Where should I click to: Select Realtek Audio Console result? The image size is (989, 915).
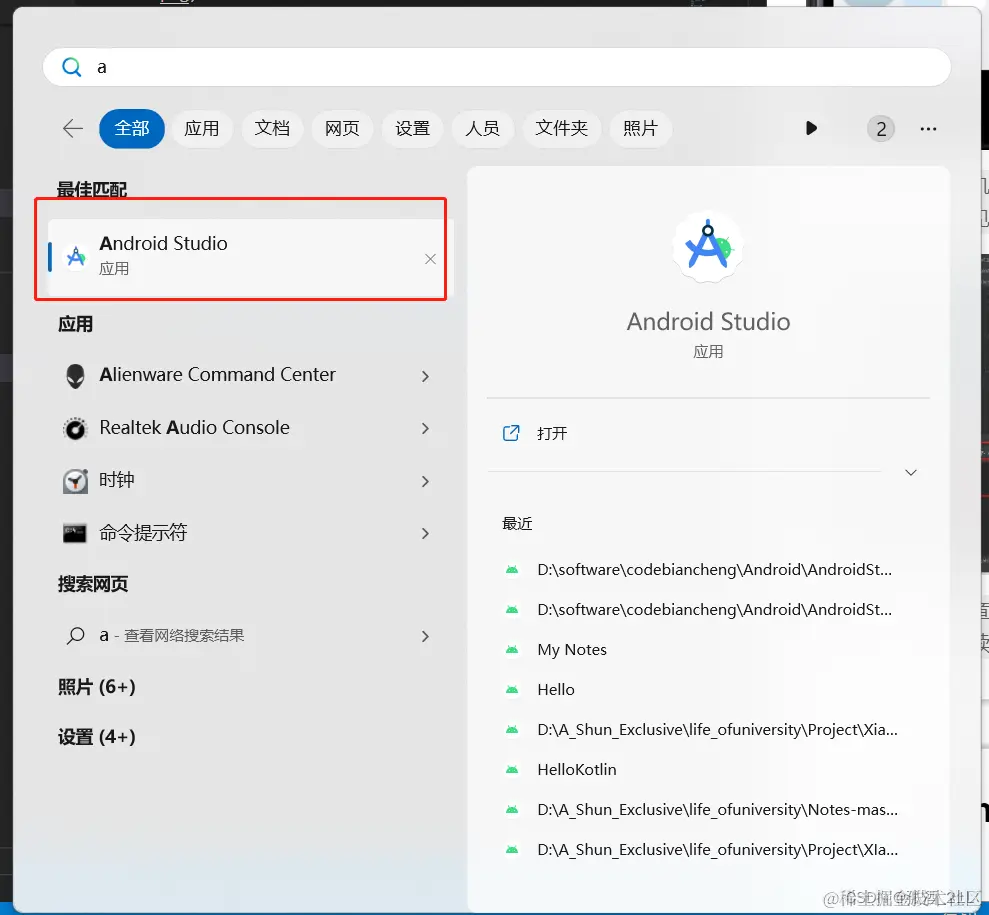click(249, 428)
